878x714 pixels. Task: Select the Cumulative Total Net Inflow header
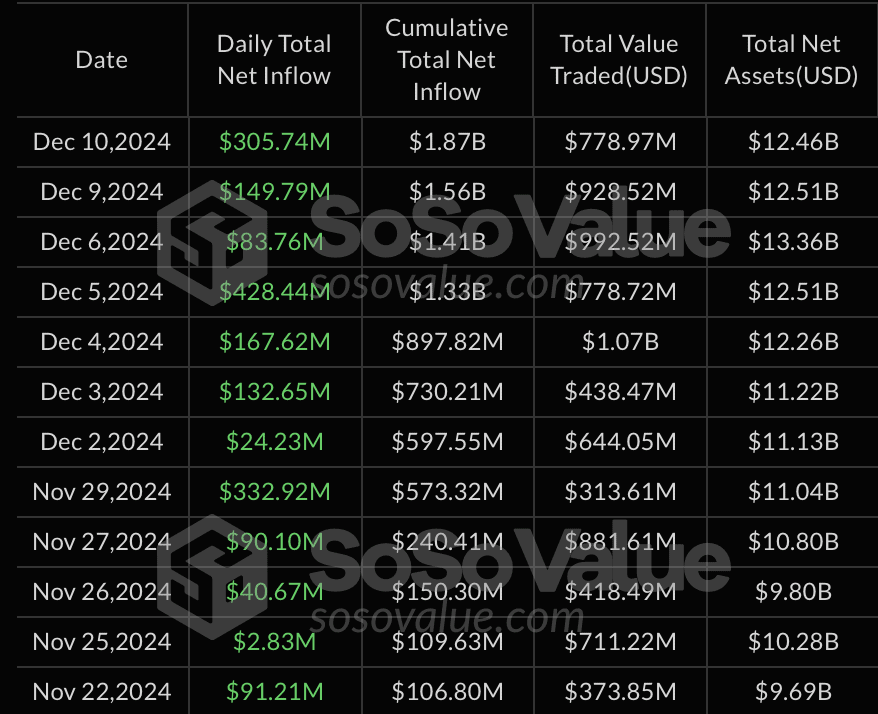(446, 60)
